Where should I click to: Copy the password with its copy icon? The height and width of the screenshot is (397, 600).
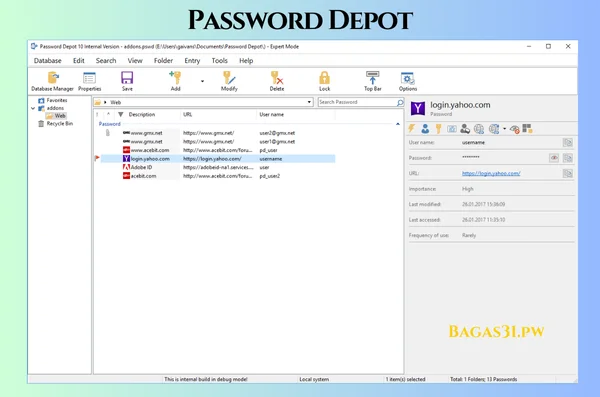pos(567,158)
